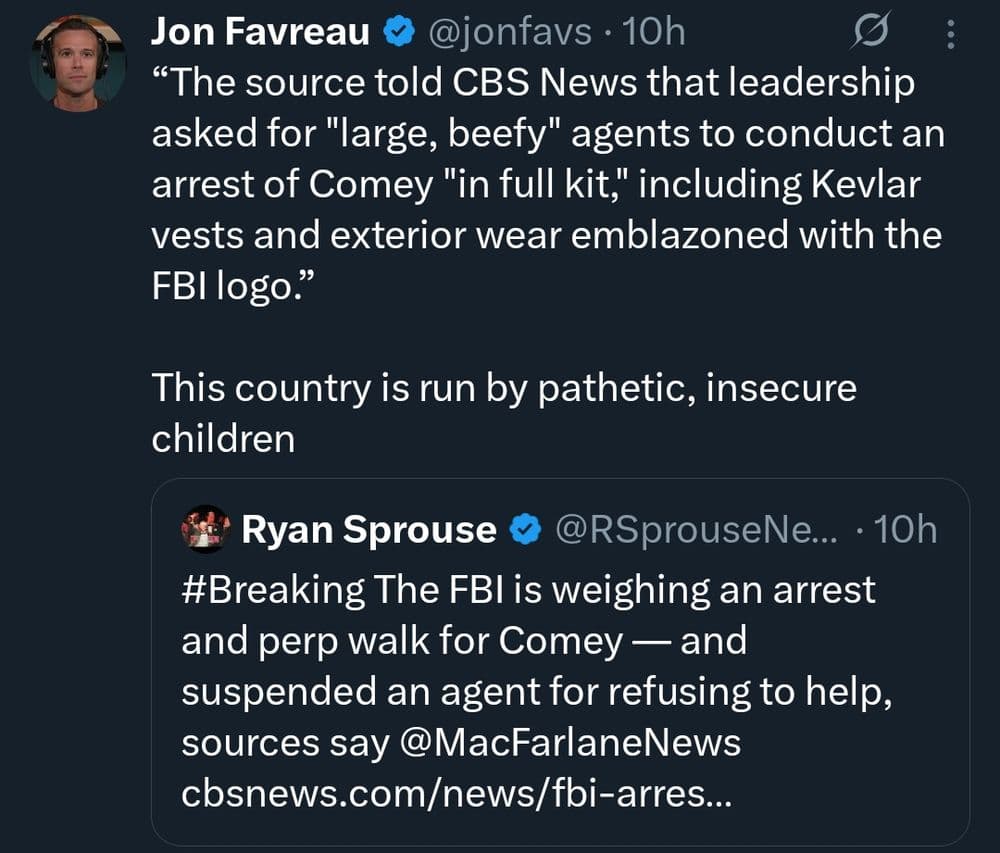This screenshot has width=1000, height=853.
Task: Open the Ryan Sprouse display name
Action: coord(369,530)
